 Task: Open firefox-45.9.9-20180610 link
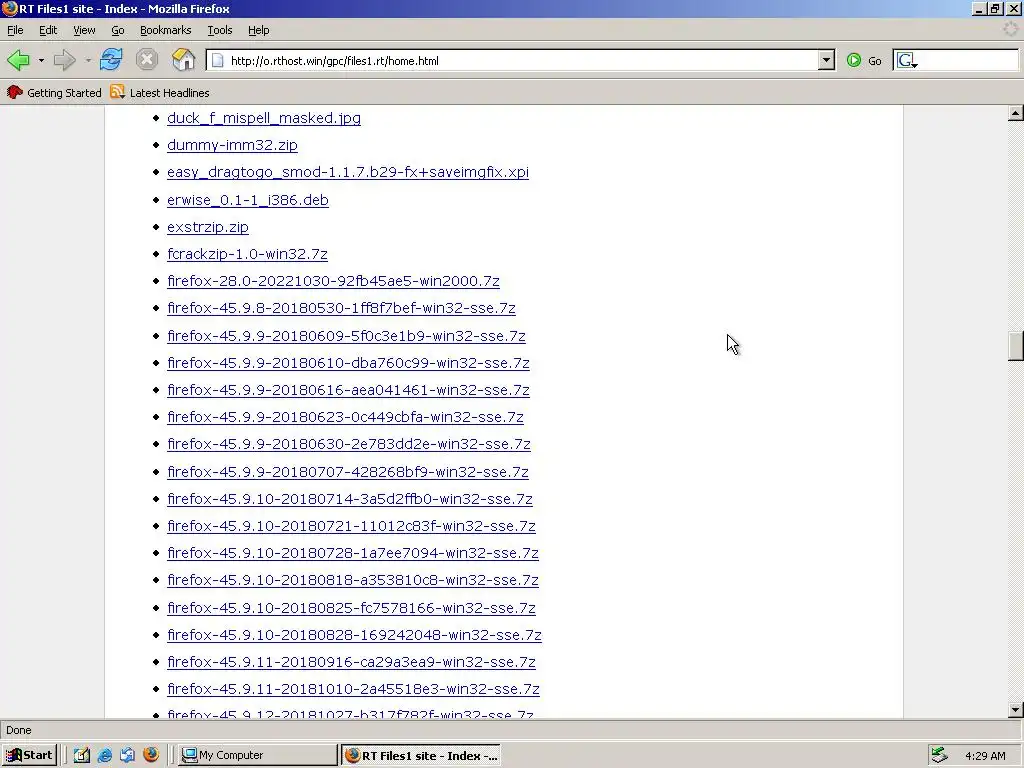(348, 363)
